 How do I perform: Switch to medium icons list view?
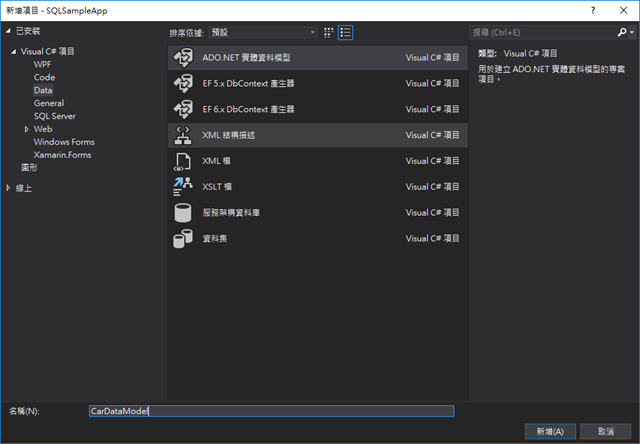pyautogui.click(x=345, y=33)
